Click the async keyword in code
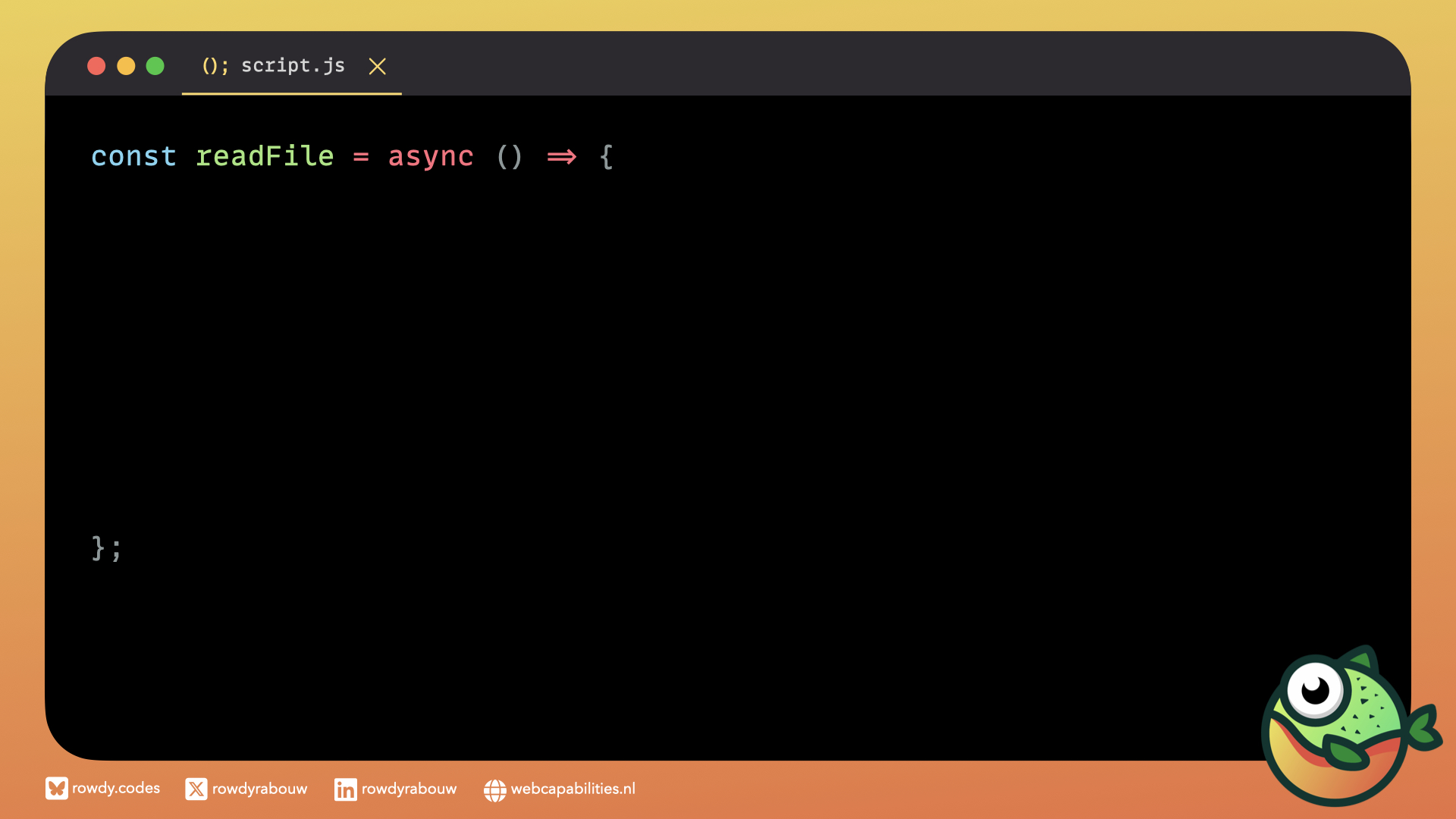 pos(430,156)
